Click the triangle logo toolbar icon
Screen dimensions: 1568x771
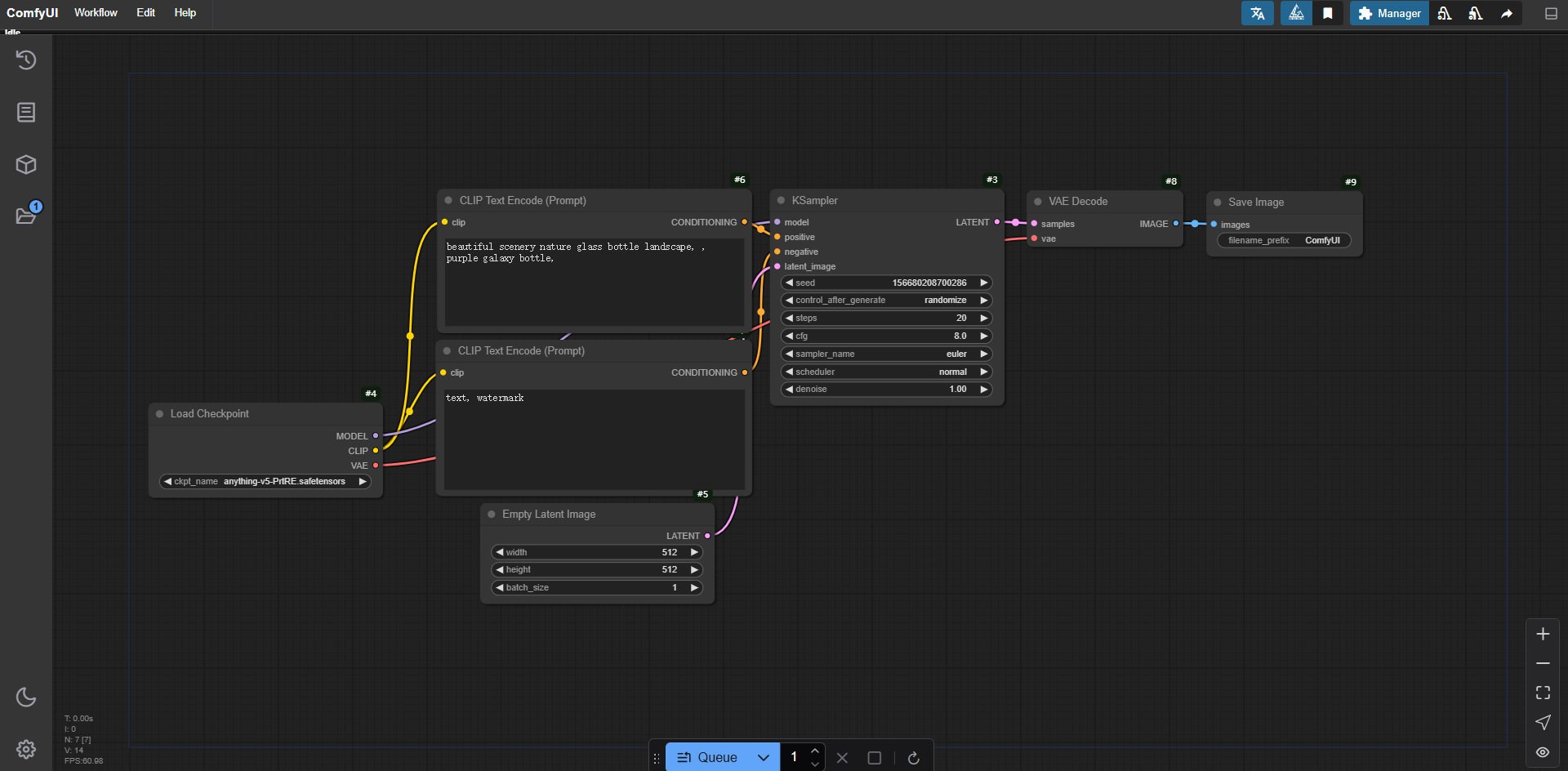1296,13
